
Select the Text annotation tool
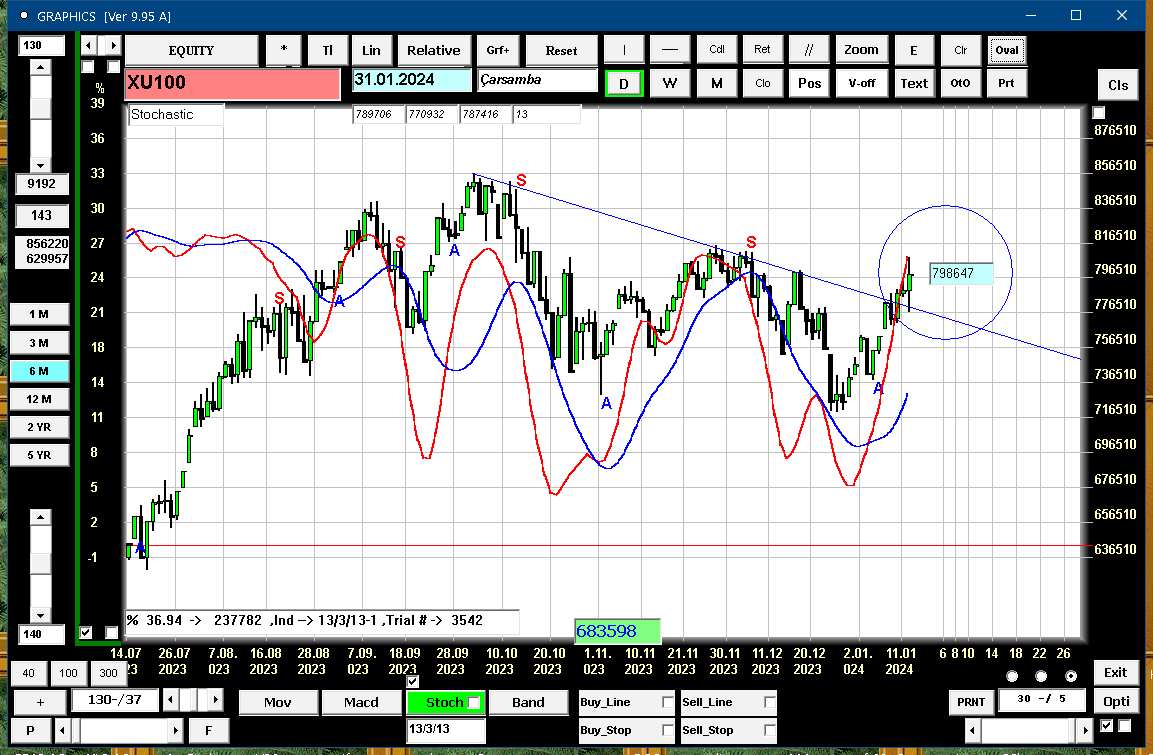(x=914, y=83)
